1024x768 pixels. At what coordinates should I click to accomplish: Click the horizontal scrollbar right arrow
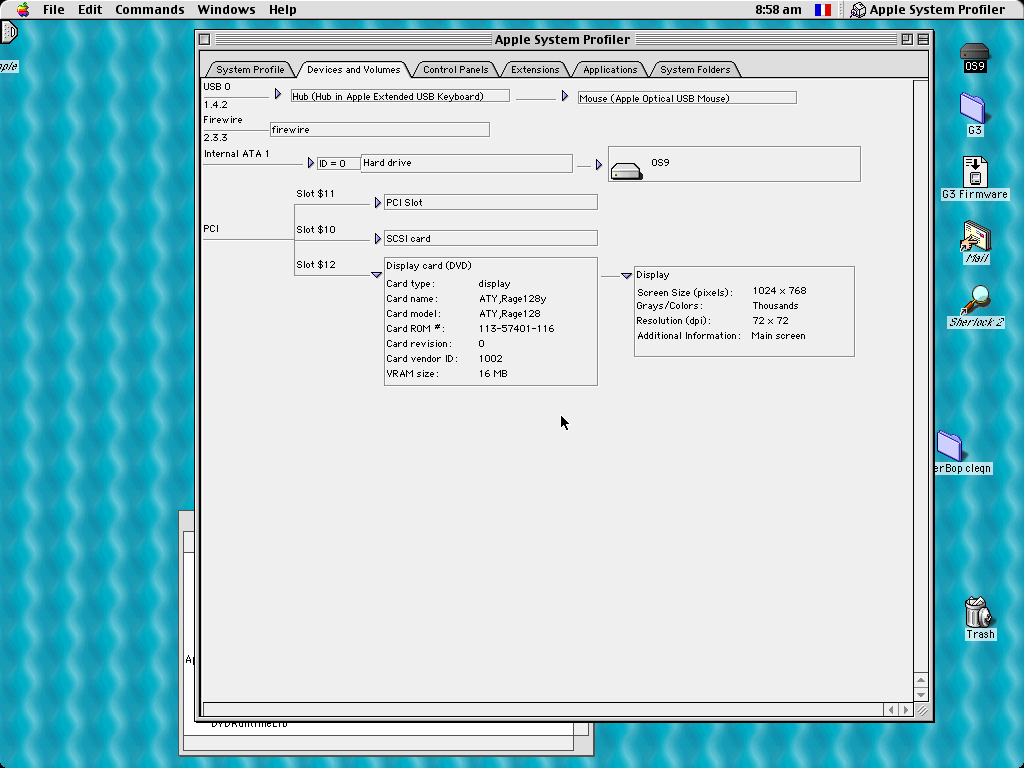[x=905, y=710]
